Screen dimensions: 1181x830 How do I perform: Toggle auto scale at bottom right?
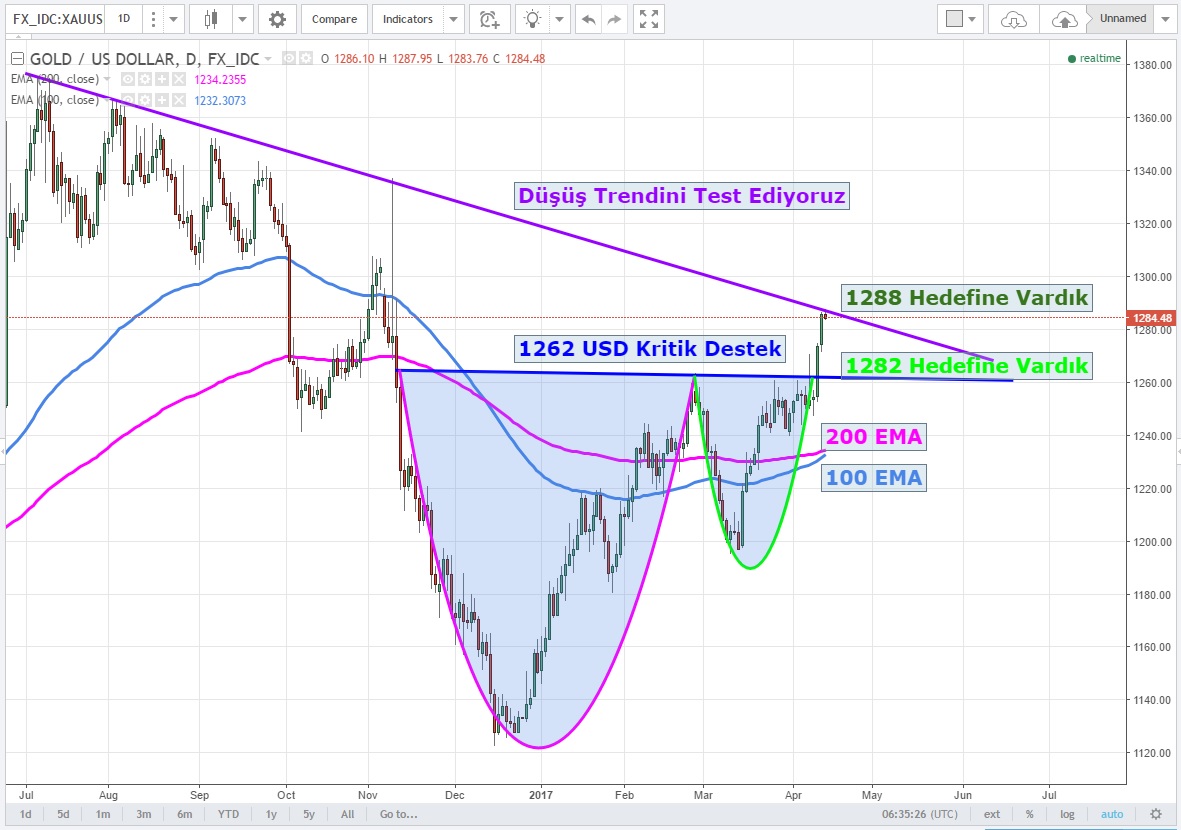click(1111, 814)
